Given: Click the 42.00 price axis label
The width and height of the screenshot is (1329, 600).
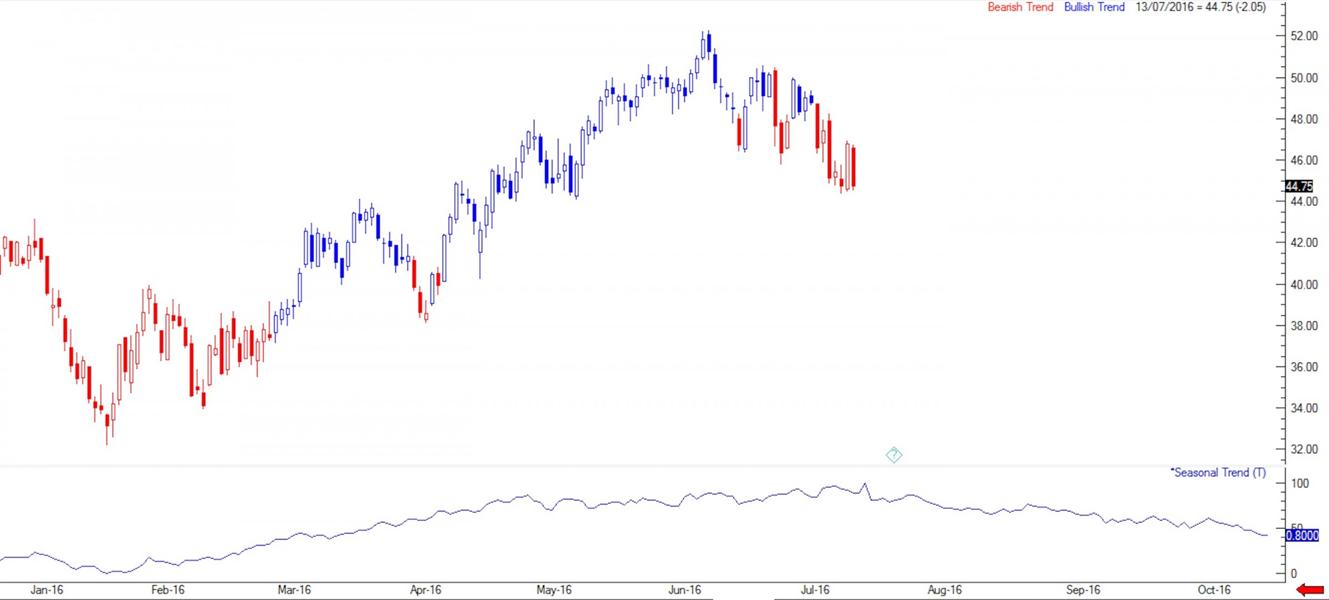Looking at the screenshot, I should pyautogui.click(x=1305, y=243).
